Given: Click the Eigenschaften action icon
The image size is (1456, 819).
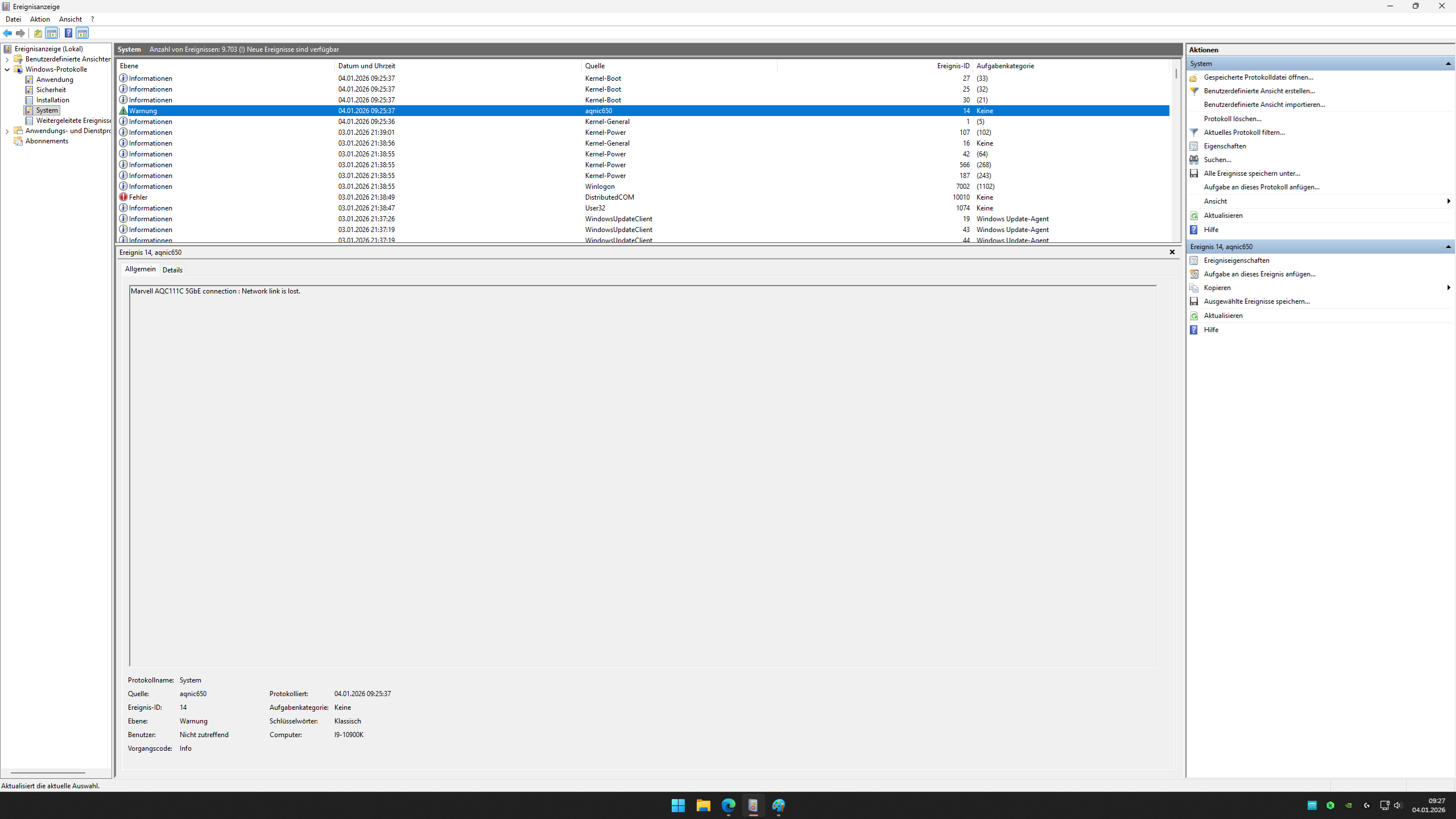Looking at the screenshot, I should coord(1194,146).
